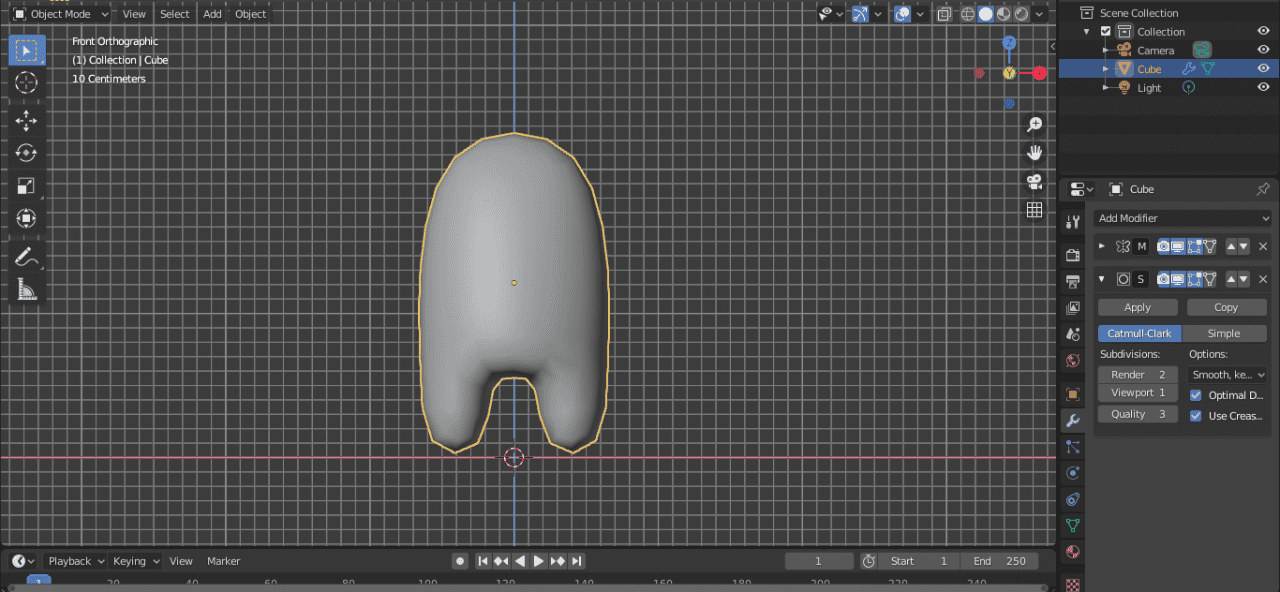Hide the Camera in the outliner
This screenshot has width=1280, height=592.
coord(1264,50)
